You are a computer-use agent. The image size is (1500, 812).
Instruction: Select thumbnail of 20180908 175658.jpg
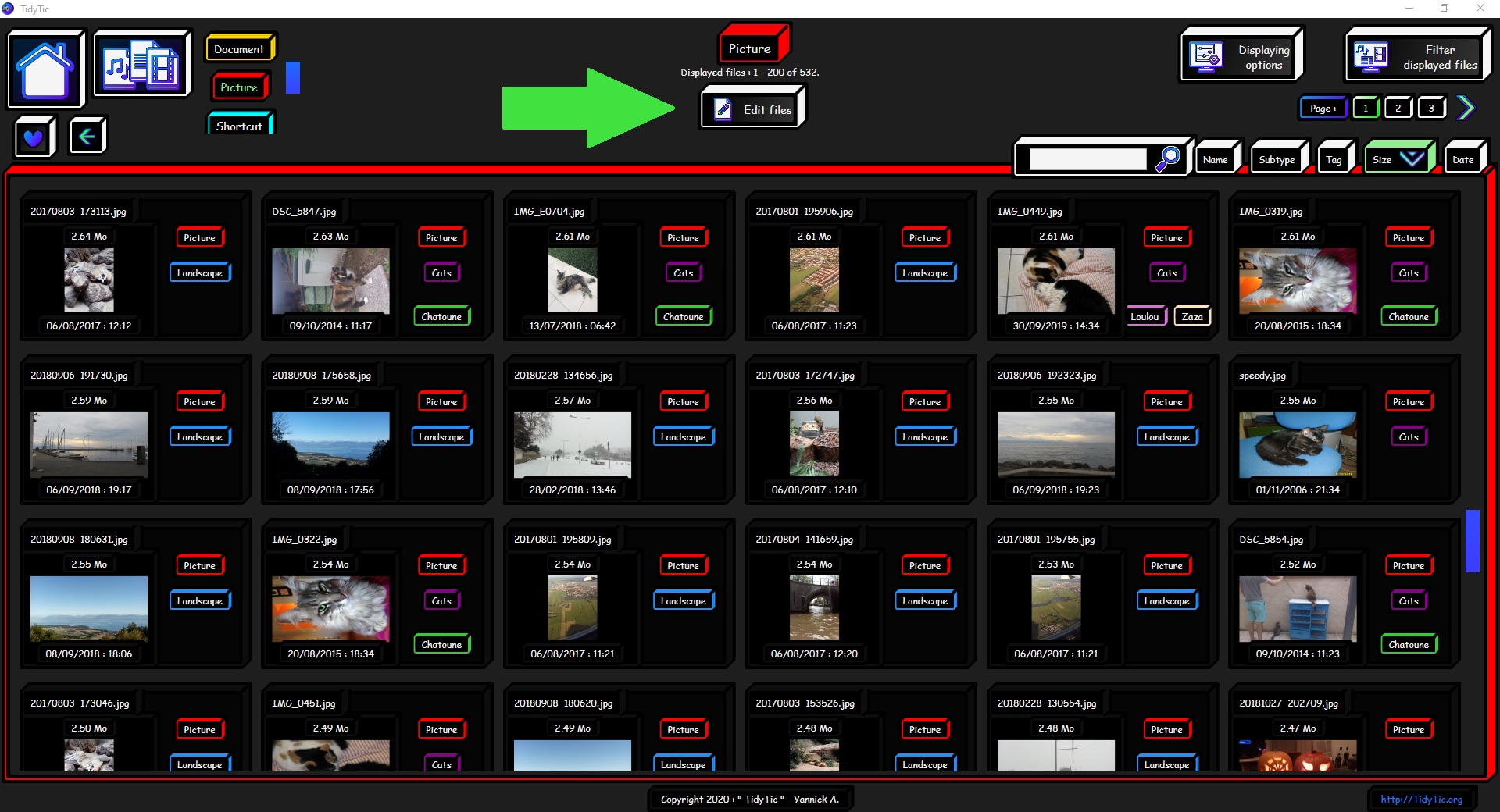pyautogui.click(x=330, y=444)
